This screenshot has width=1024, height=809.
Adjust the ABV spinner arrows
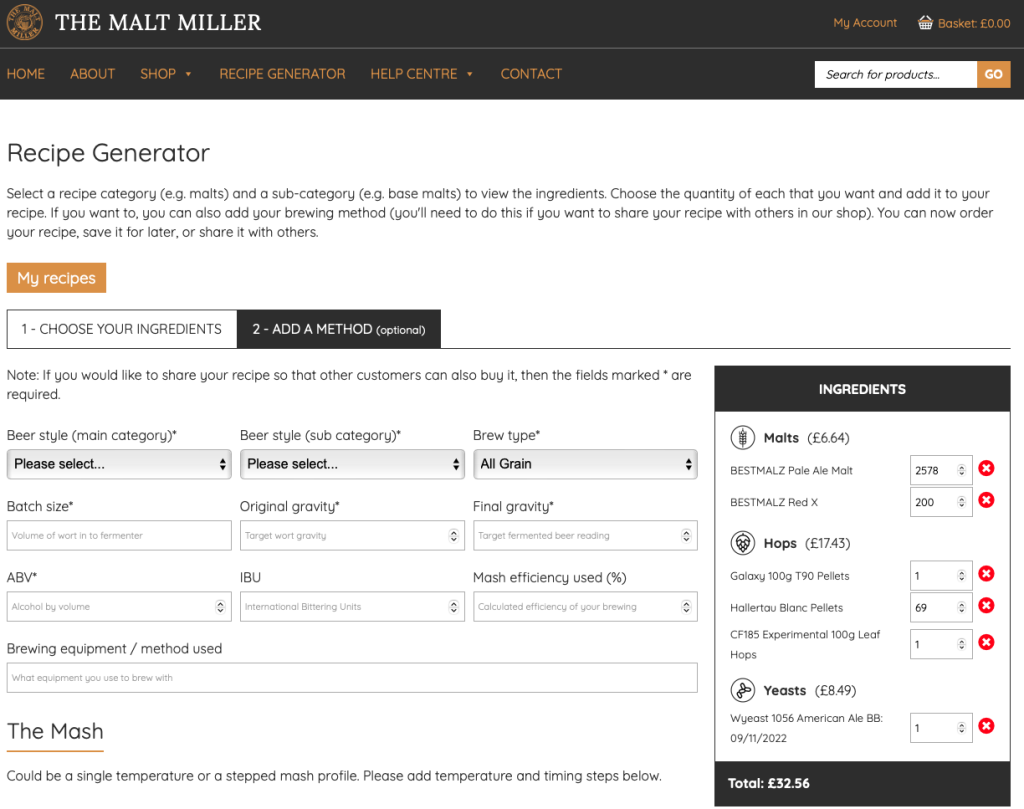coord(220,607)
